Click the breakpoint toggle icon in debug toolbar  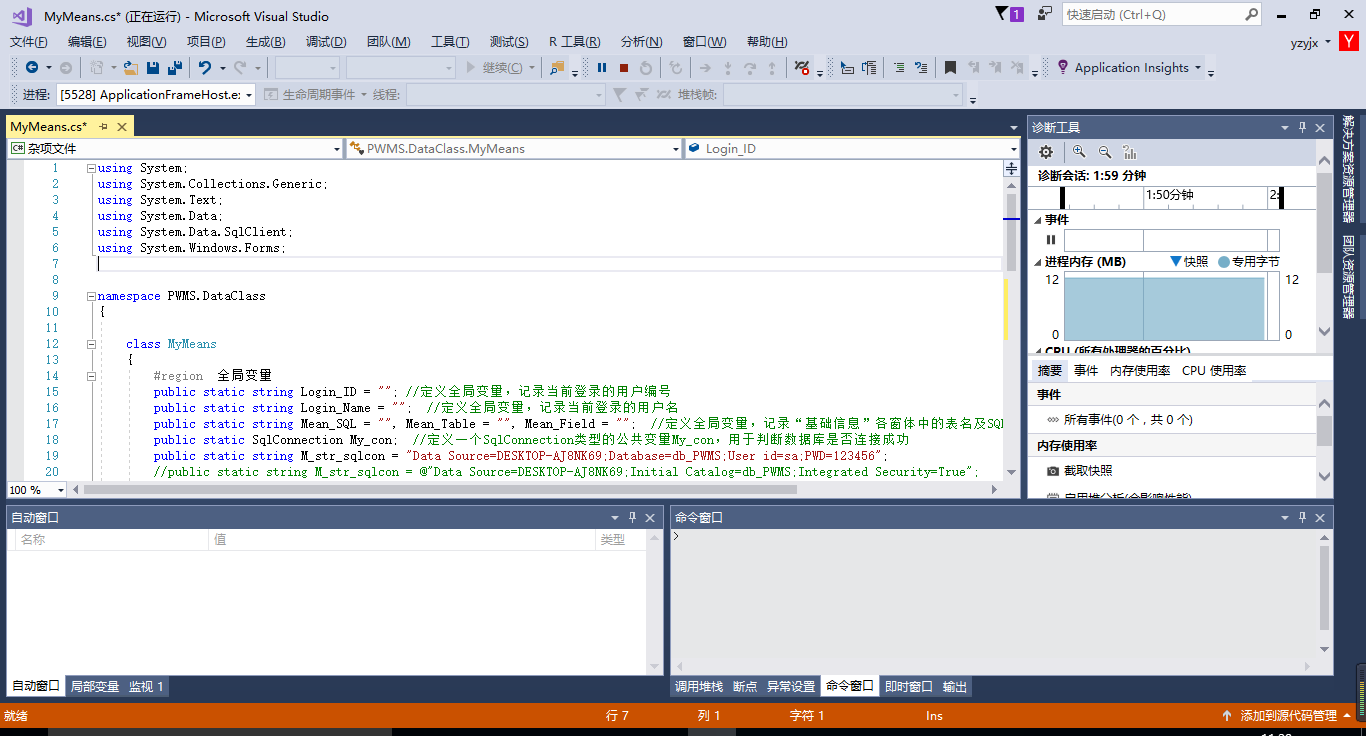[802, 68]
